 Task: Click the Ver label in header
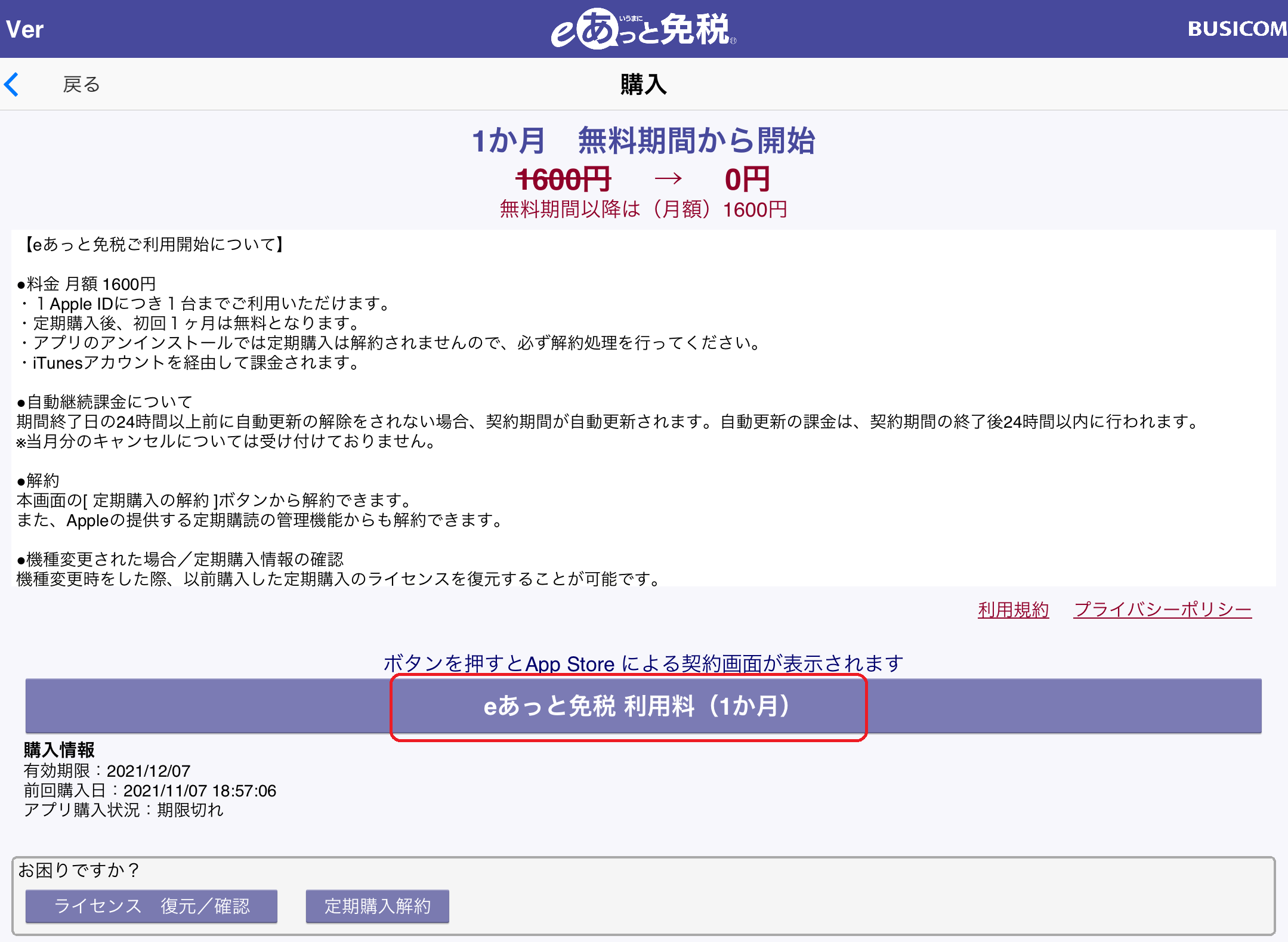(x=24, y=29)
